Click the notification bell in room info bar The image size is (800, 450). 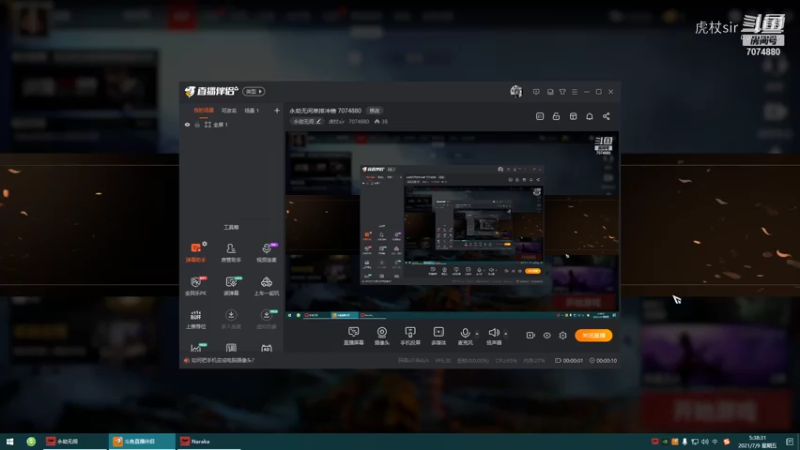[589, 116]
